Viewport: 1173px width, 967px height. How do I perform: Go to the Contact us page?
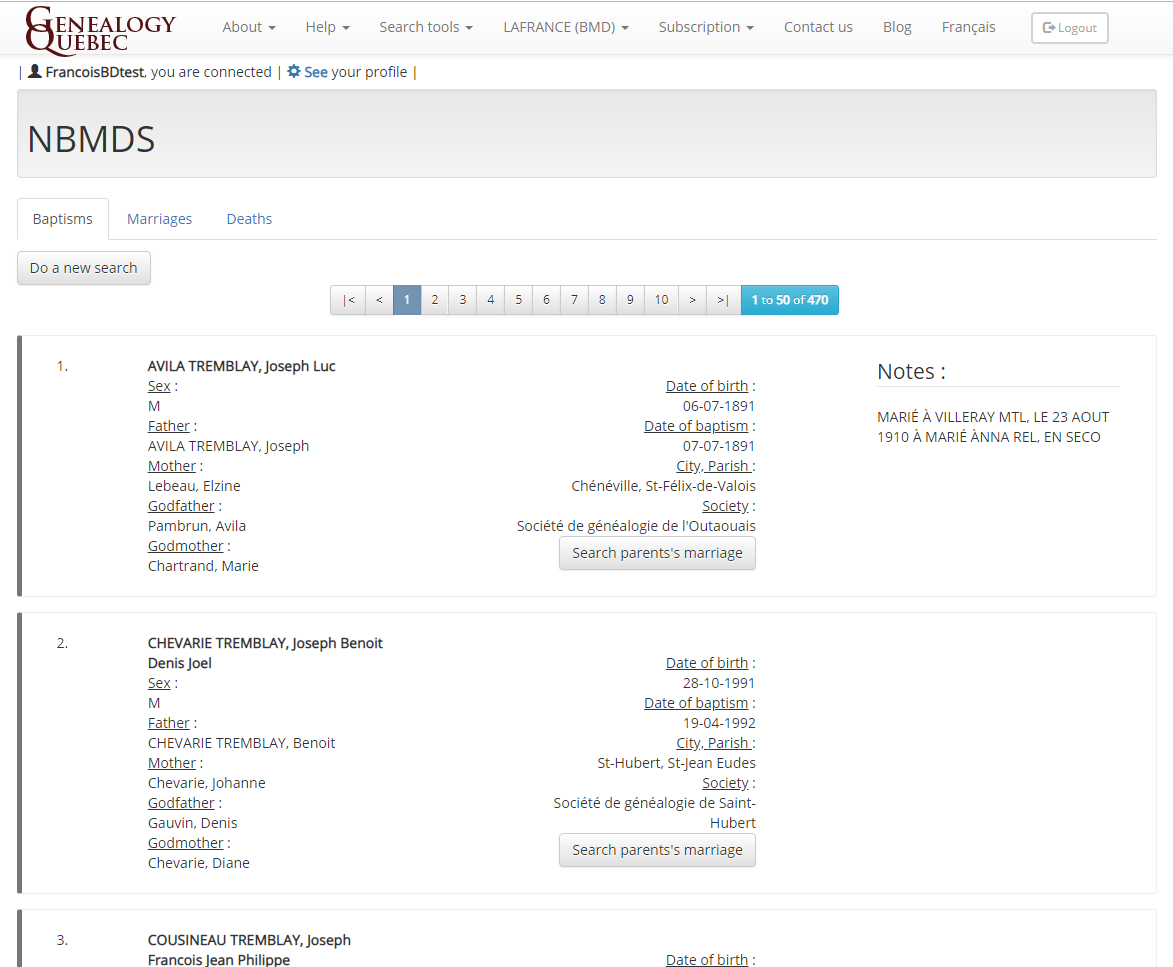818,27
